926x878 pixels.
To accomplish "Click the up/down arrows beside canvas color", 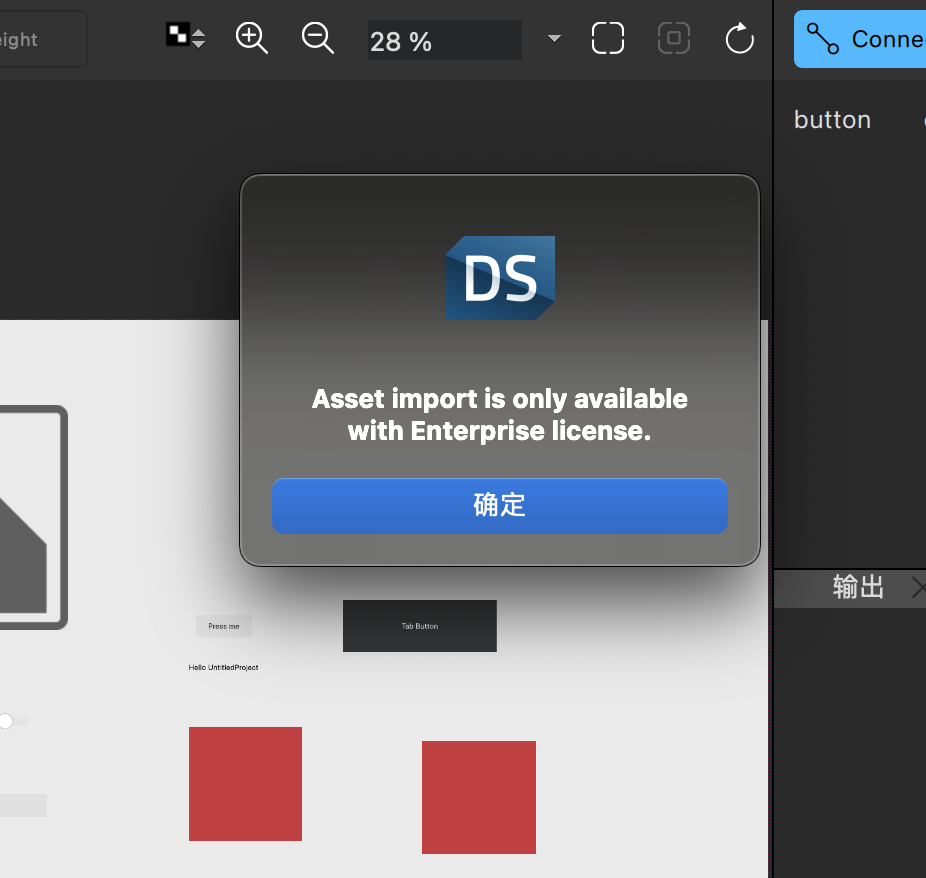I will click(x=199, y=37).
